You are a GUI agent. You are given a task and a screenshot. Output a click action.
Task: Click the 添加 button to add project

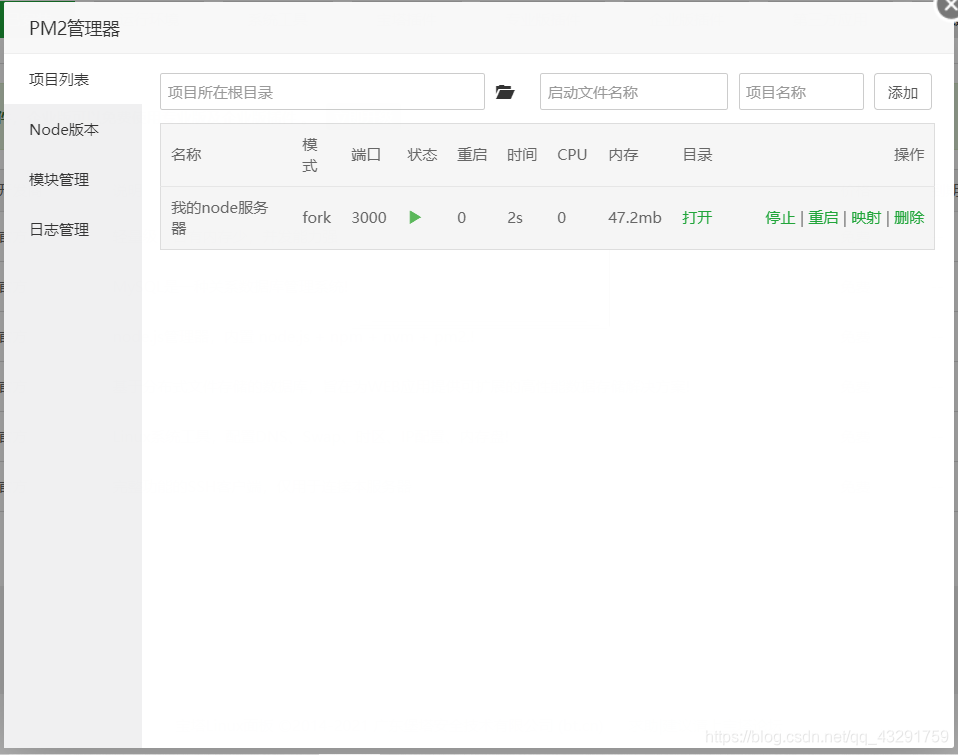point(902,91)
